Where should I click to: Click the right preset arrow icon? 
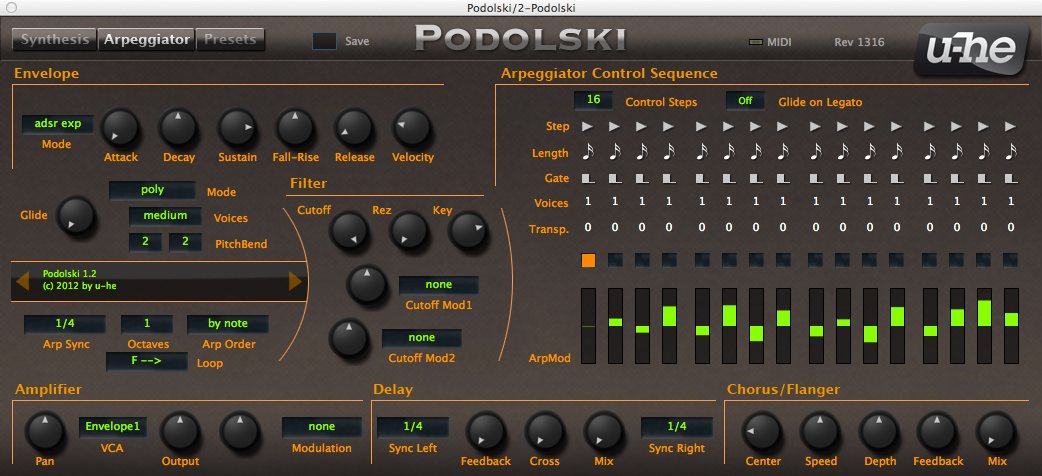(x=295, y=282)
